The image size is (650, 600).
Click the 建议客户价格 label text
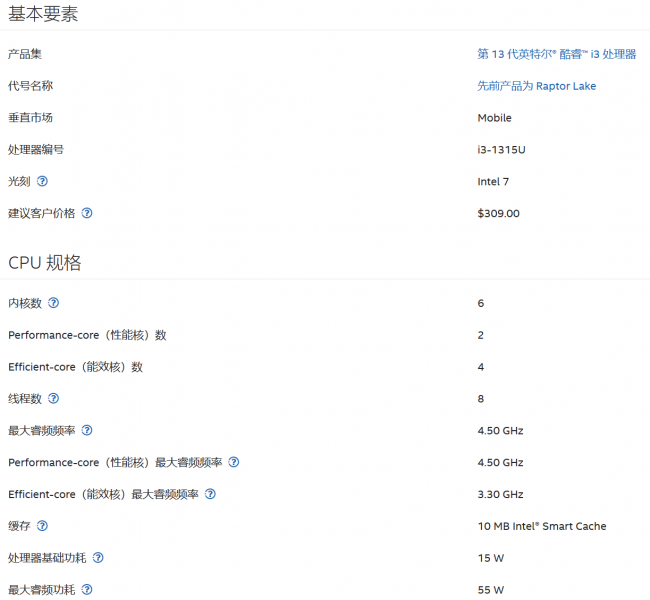41,214
